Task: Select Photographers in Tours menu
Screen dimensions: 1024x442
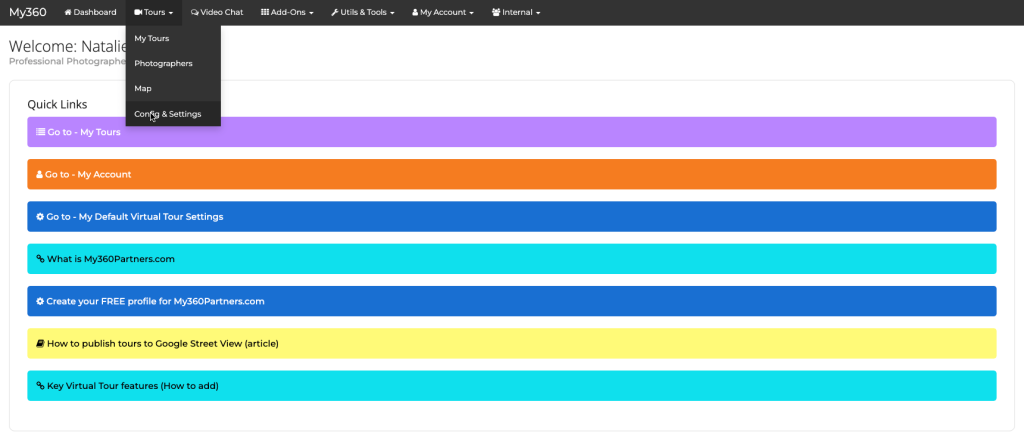Action: tap(173, 63)
